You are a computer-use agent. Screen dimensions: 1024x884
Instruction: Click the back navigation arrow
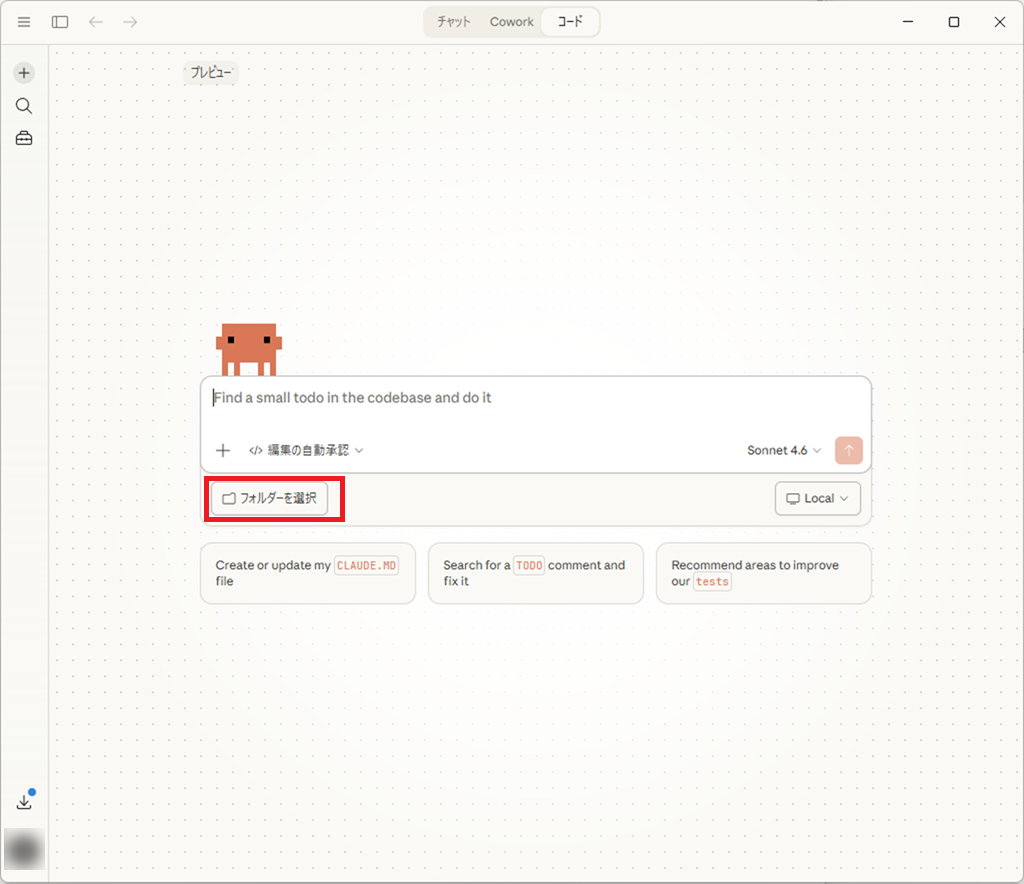96,22
